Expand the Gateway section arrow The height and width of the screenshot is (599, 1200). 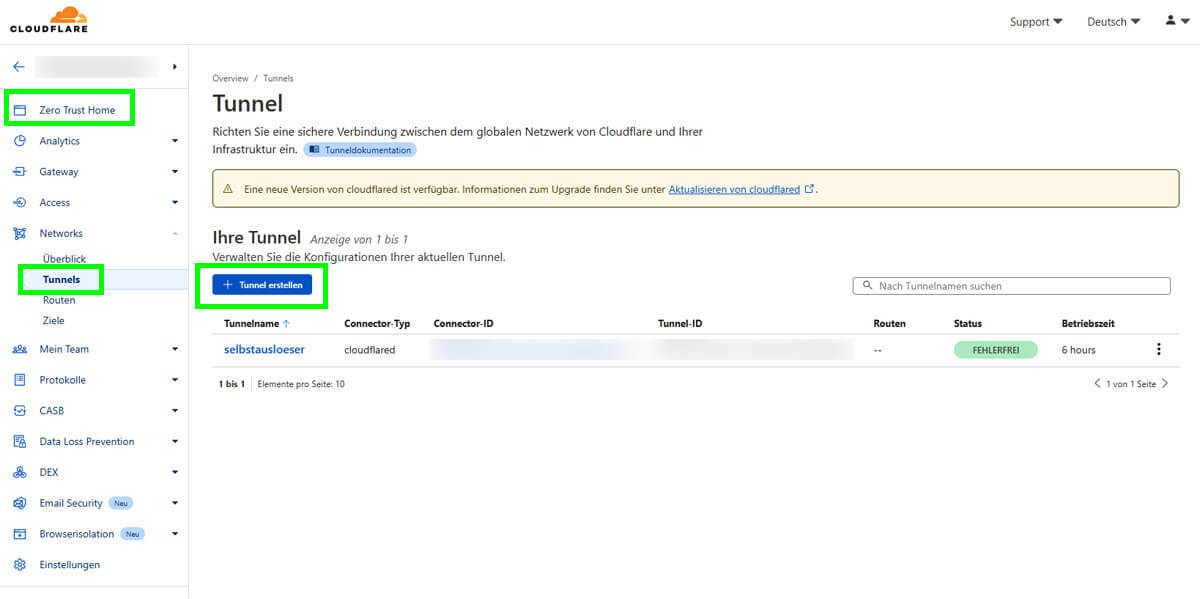click(175, 172)
